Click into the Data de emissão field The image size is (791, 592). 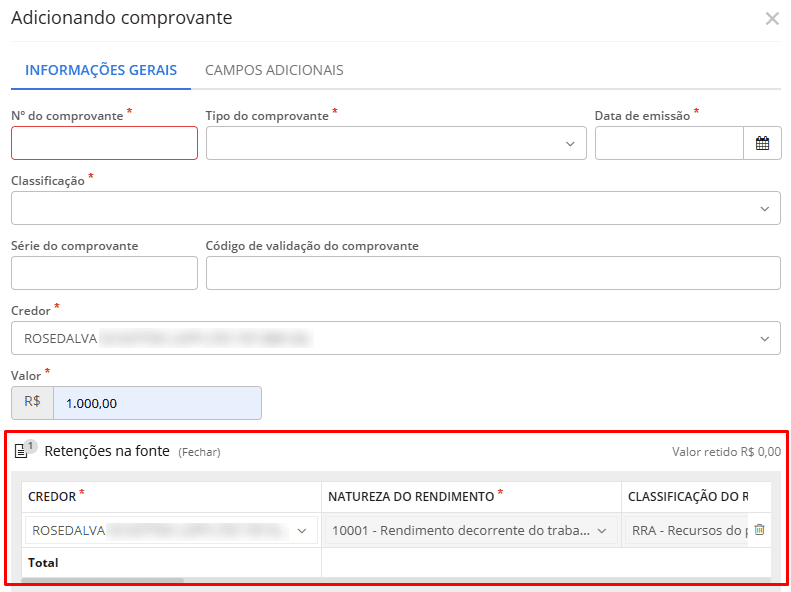tap(669, 143)
